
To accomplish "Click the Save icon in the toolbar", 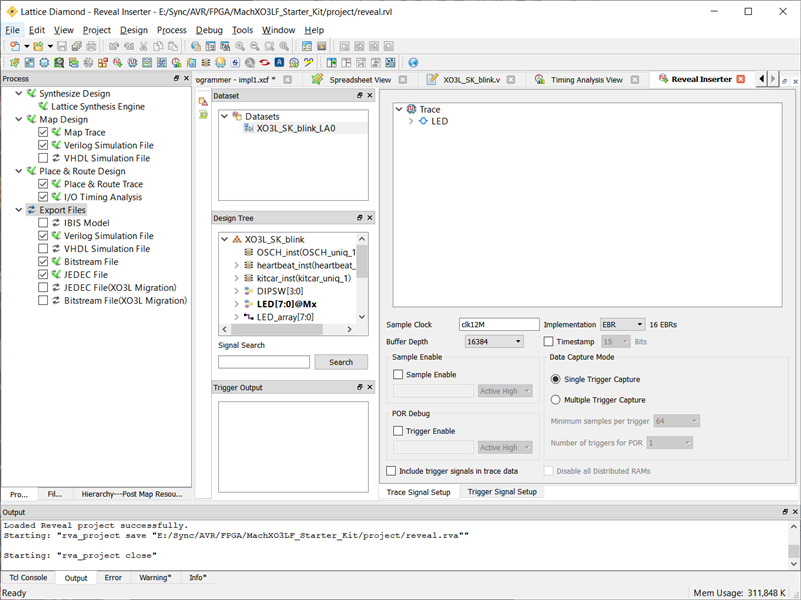I will (x=62, y=46).
